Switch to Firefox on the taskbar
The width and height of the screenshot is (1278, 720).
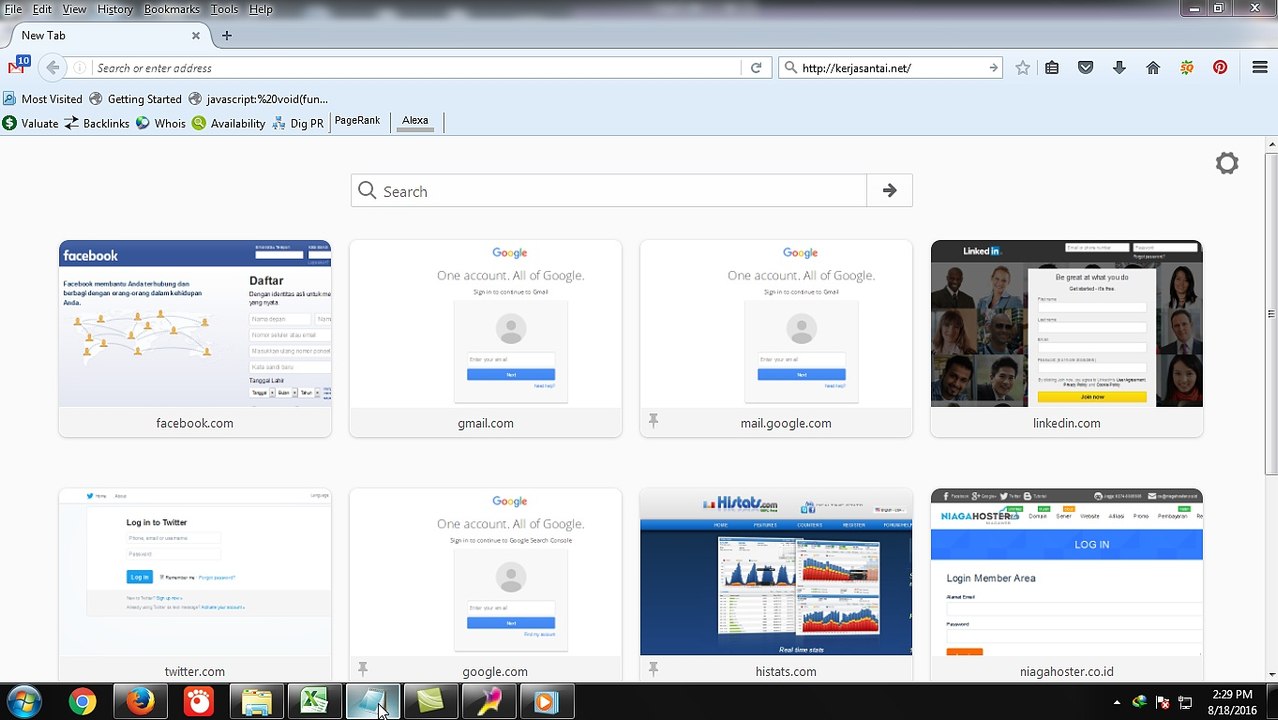[141, 702]
